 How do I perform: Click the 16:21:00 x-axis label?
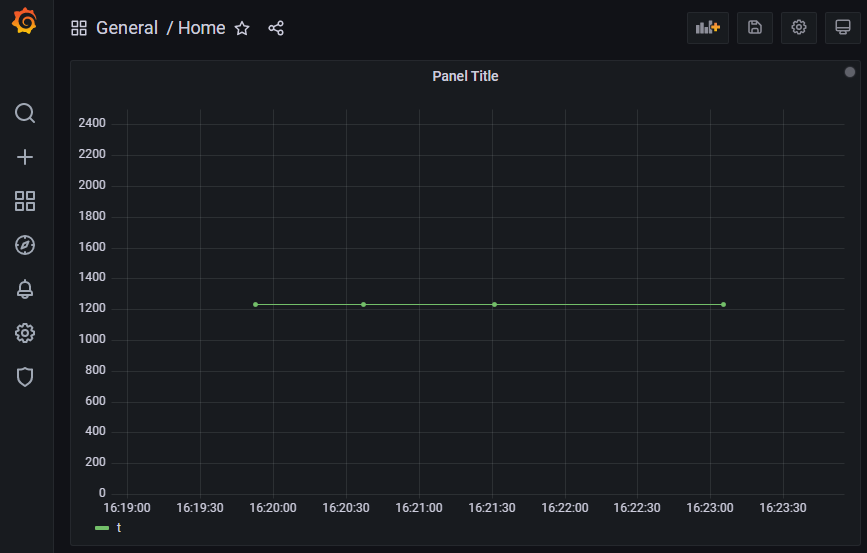tap(419, 508)
